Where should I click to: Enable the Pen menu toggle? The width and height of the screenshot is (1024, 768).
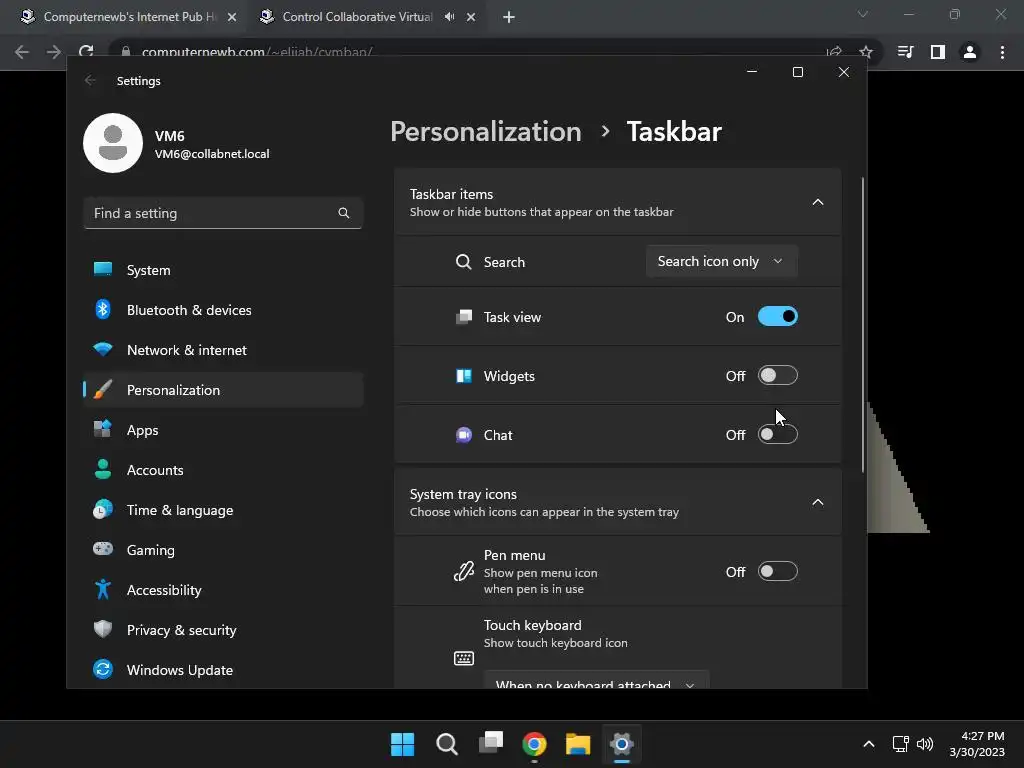(x=777, y=571)
